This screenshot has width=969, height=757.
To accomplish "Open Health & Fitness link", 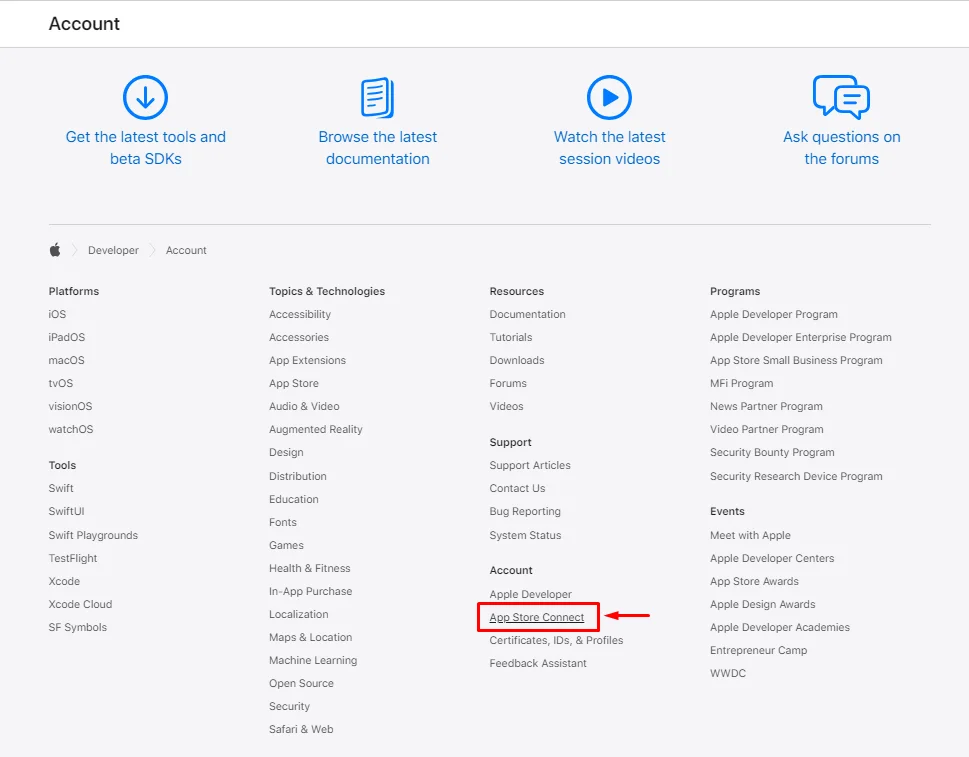I will coord(310,568).
